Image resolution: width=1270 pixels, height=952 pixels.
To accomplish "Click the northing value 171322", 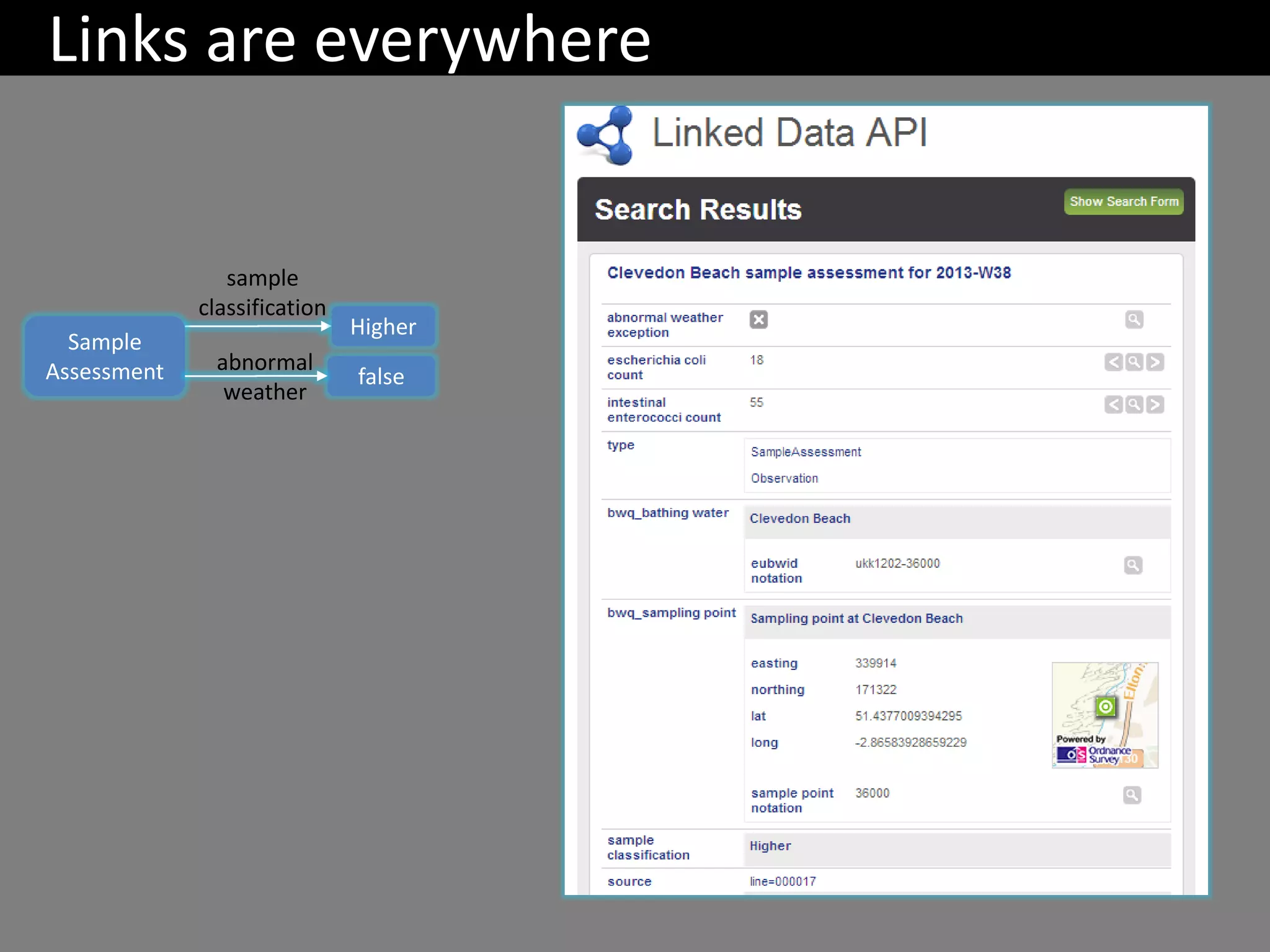I will pyautogui.click(x=876, y=690).
